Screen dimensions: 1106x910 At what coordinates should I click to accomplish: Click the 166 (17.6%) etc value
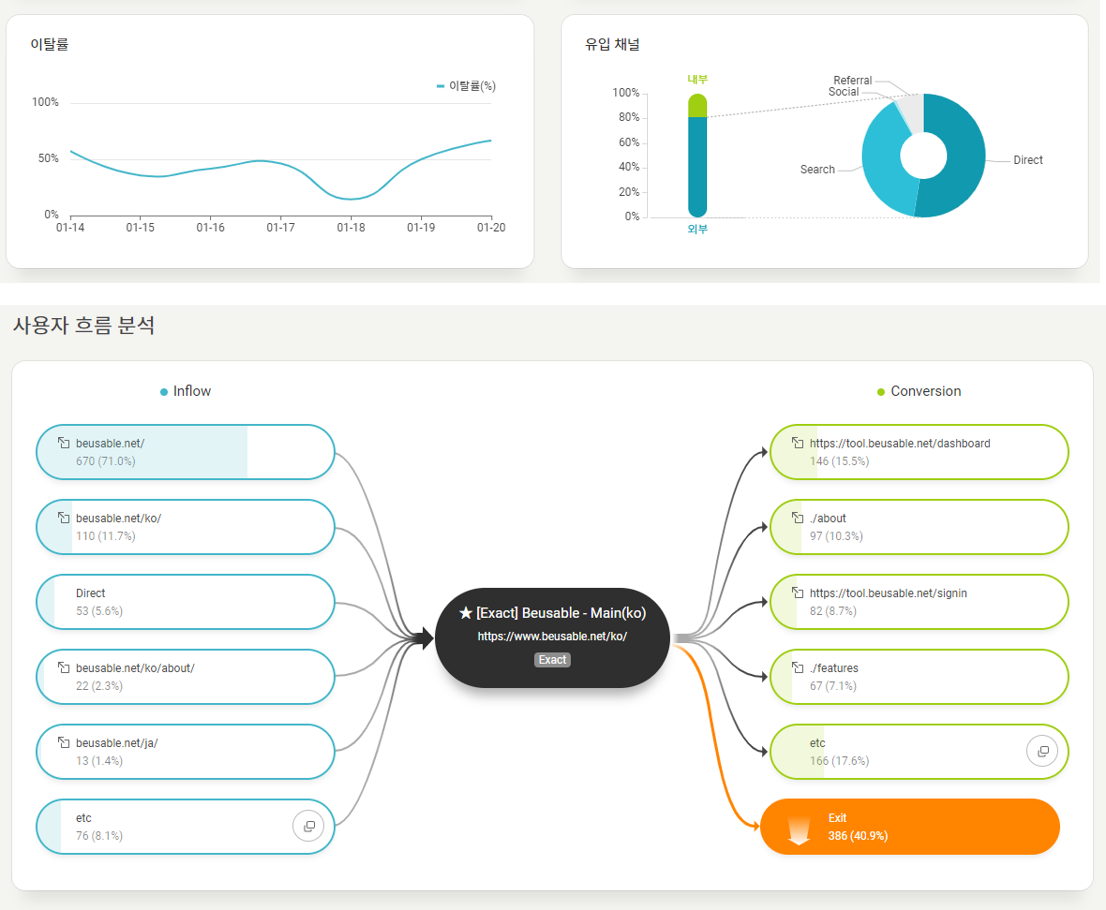(x=839, y=760)
